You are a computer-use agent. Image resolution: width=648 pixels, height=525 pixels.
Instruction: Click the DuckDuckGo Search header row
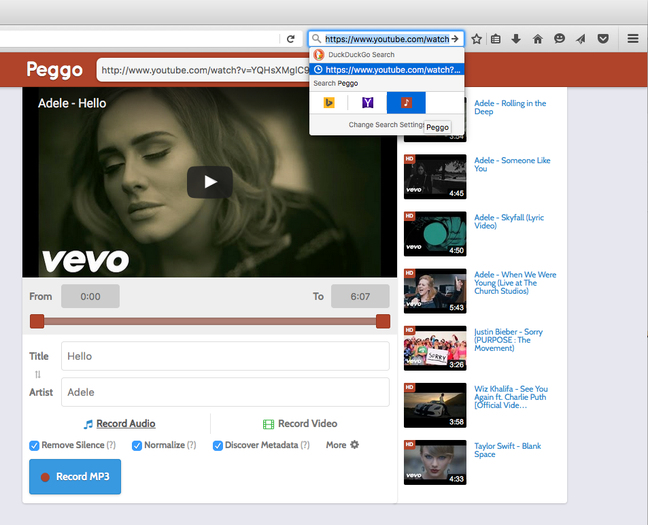tap(387, 55)
